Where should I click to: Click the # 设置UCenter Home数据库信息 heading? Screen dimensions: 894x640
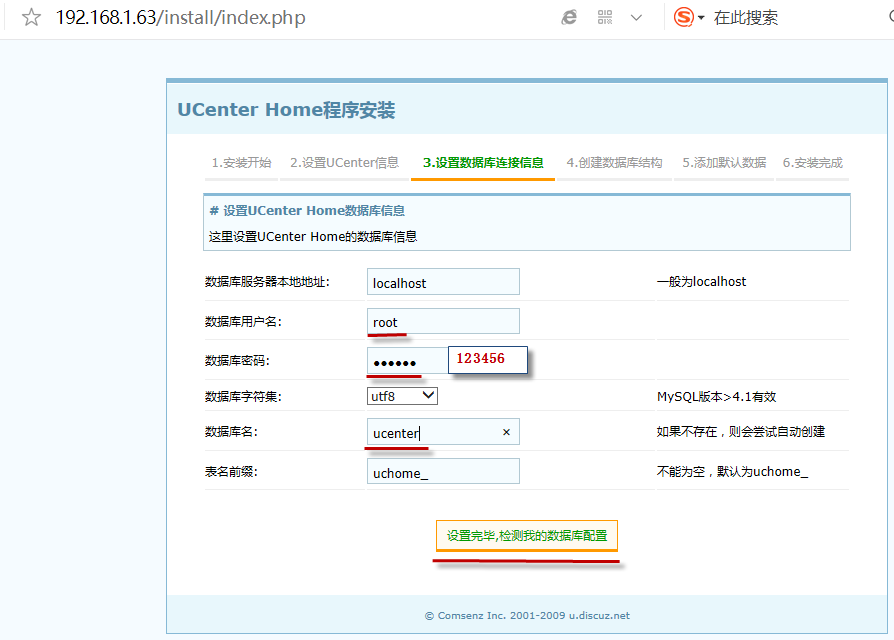[x=307, y=211]
